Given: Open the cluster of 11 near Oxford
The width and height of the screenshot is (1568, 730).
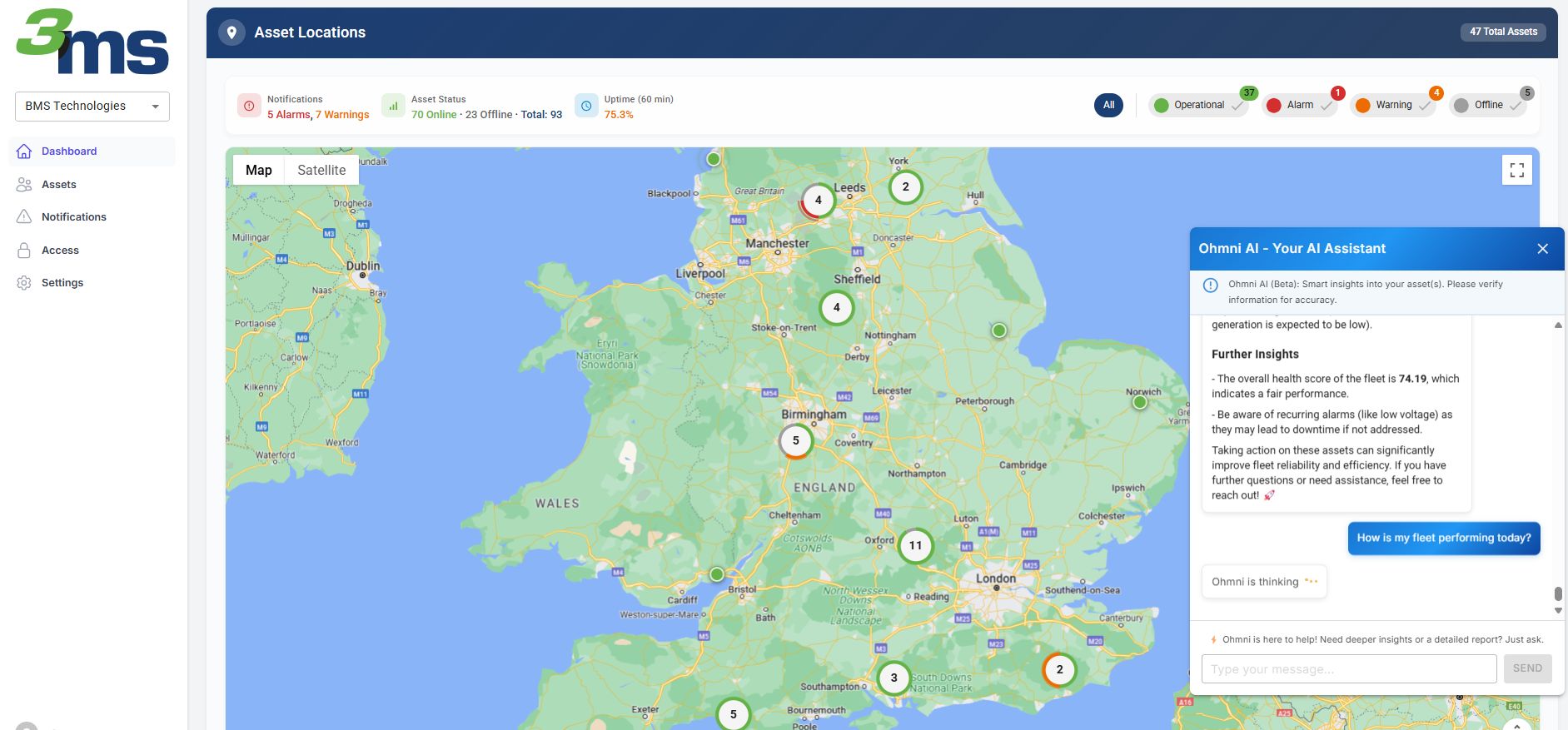Looking at the screenshot, I should pos(916,546).
